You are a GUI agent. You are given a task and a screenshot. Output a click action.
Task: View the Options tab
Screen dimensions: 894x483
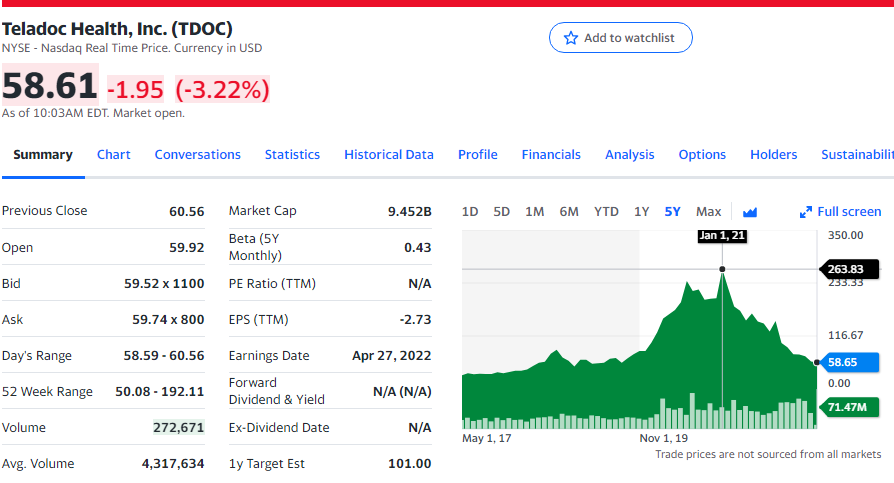pyautogui.click(x=702, y=155)
